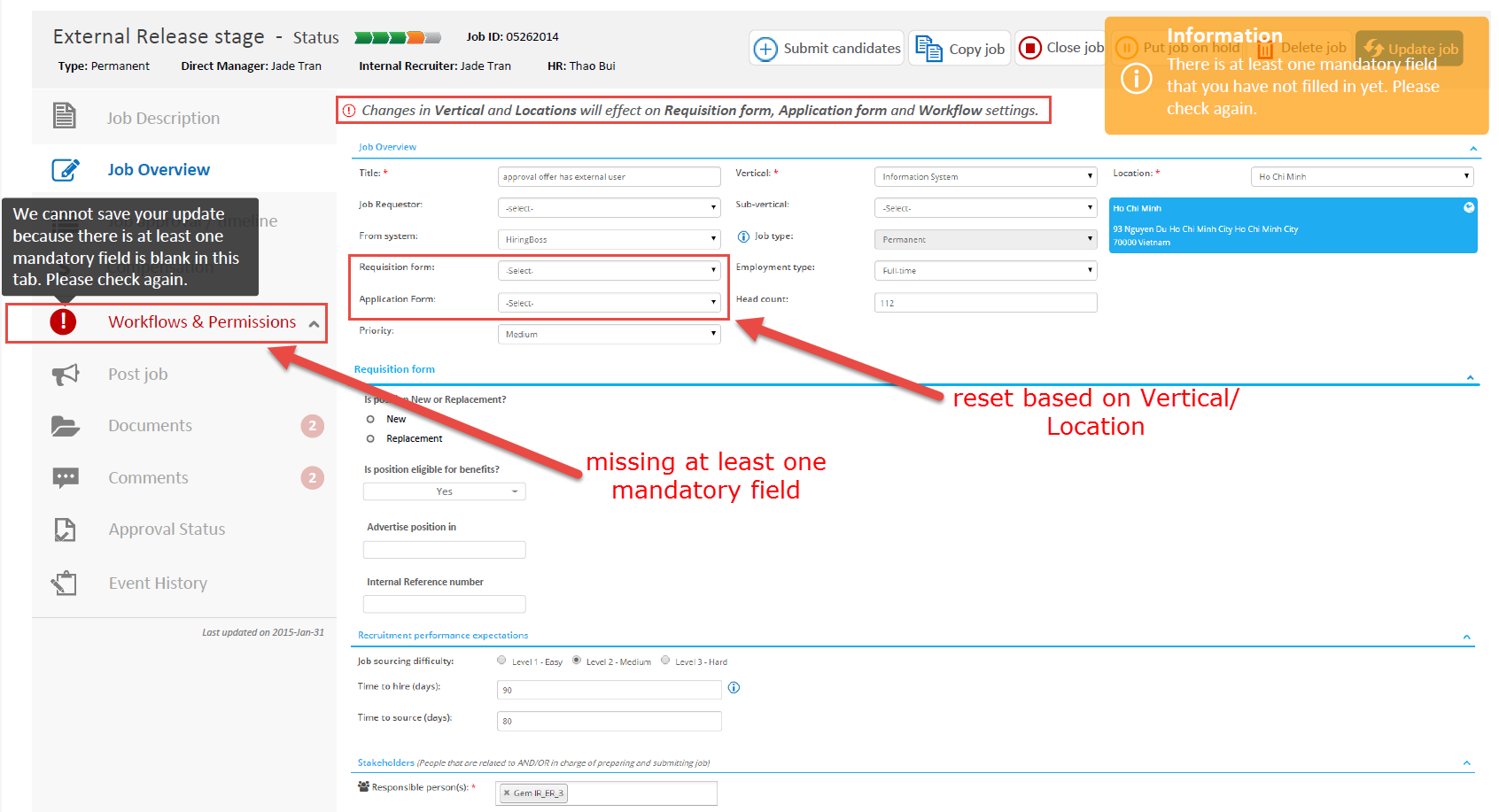The image size is (1499, 812).
Task: Choose Level 1 - Easy sourcing difficulty
Action: point(501,661)
